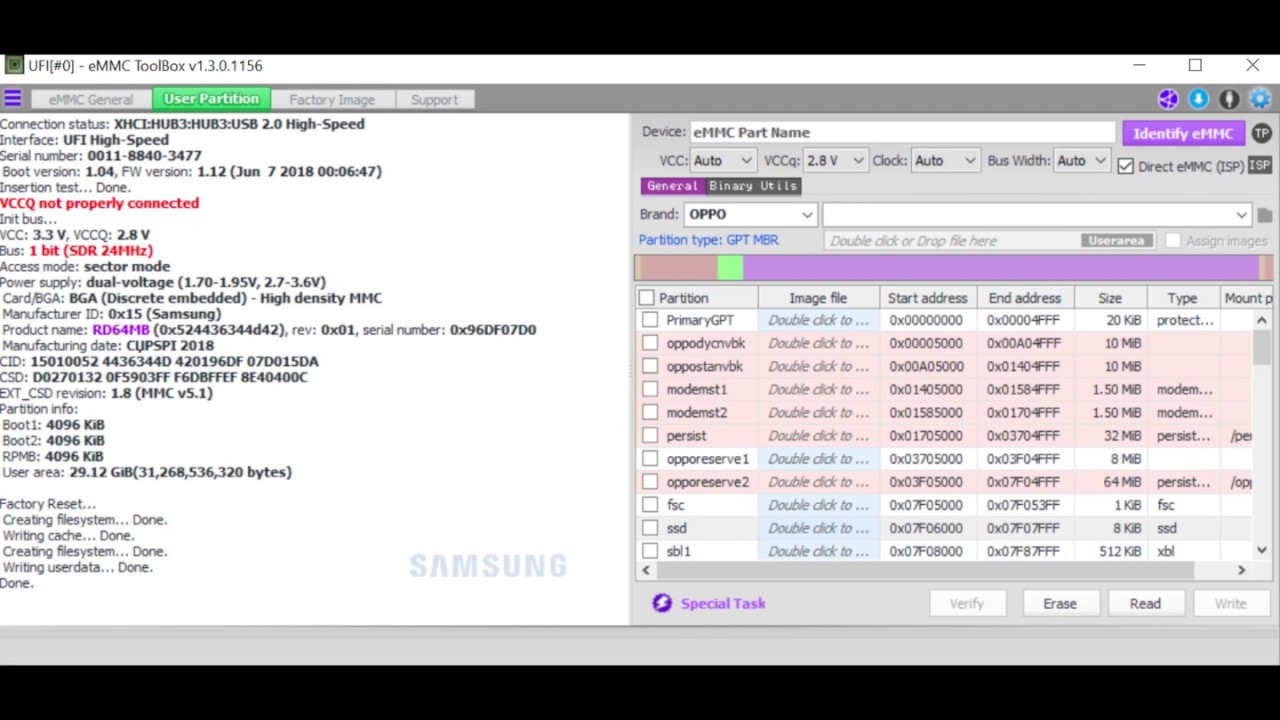Toggle the select-all Partition header checkbox
This screenshot has height=720, width=1280.
(646, 298)
